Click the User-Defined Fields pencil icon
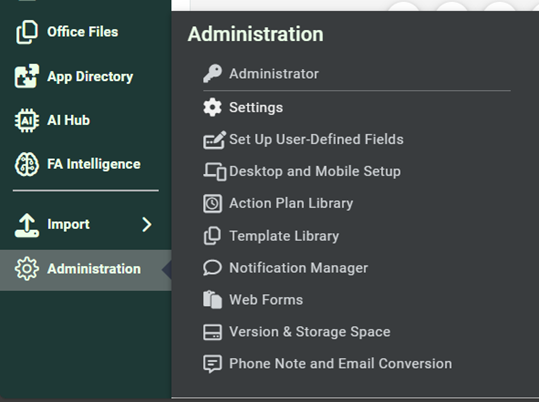This screenshot has width=539, height=402. pyautogui.click(x=214, y=140)
